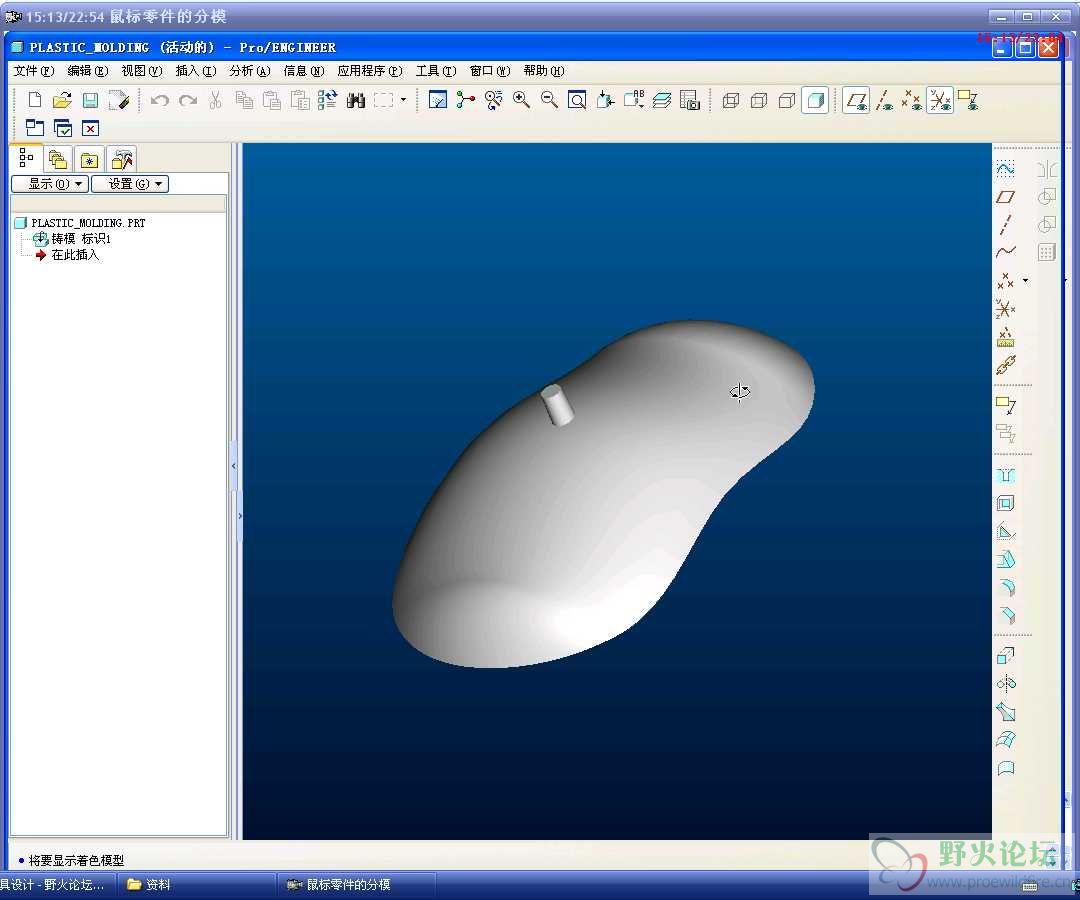Click the refit model to screen icon

[577, 101]
